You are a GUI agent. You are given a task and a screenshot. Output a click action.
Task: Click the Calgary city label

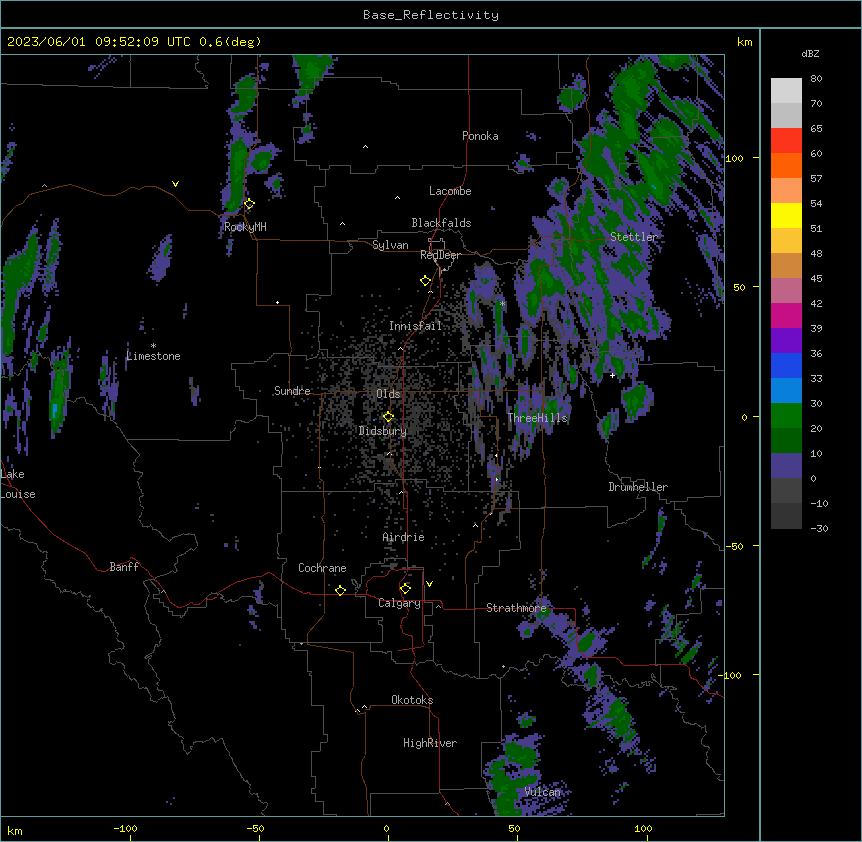pyautogui.click(x=399, y=603)
